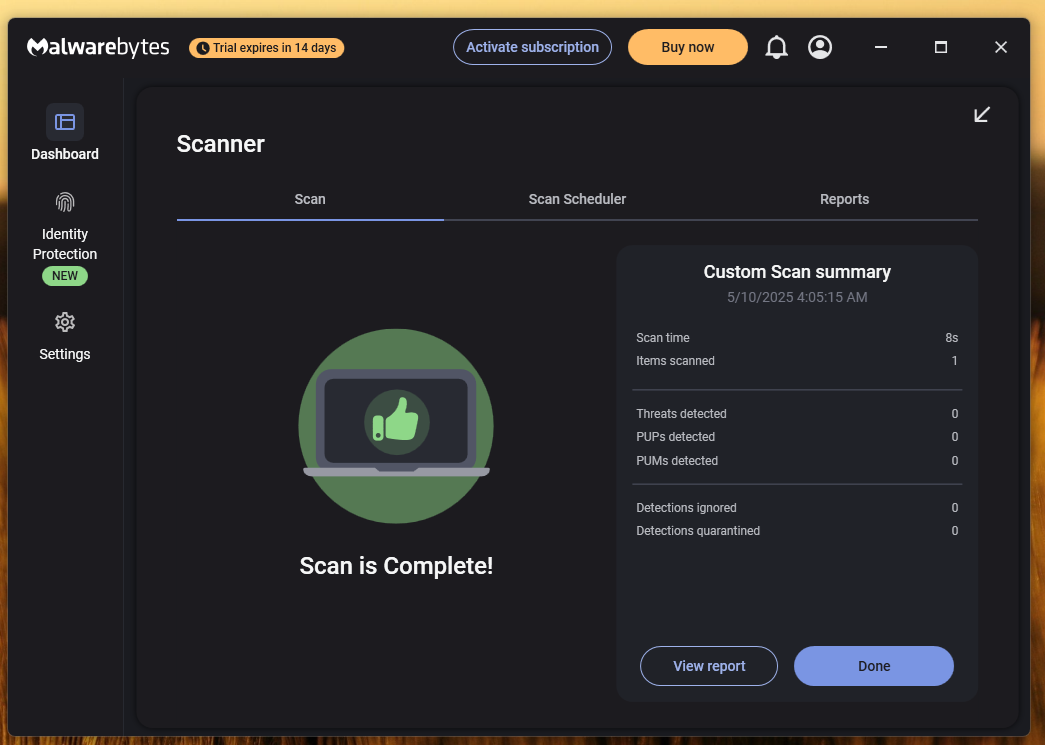1045x745 pixels.
Task: Open the Dashboard from sidebar
Action: tap(65, 133)
